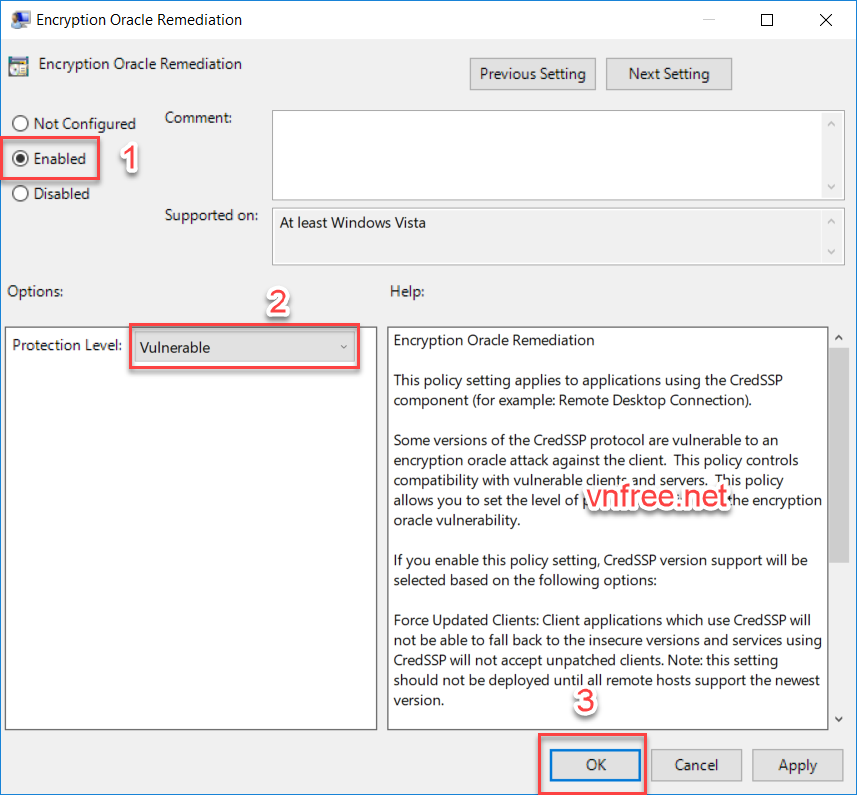Click the Comment box scroll up arrow

click(x=832, y=122)
